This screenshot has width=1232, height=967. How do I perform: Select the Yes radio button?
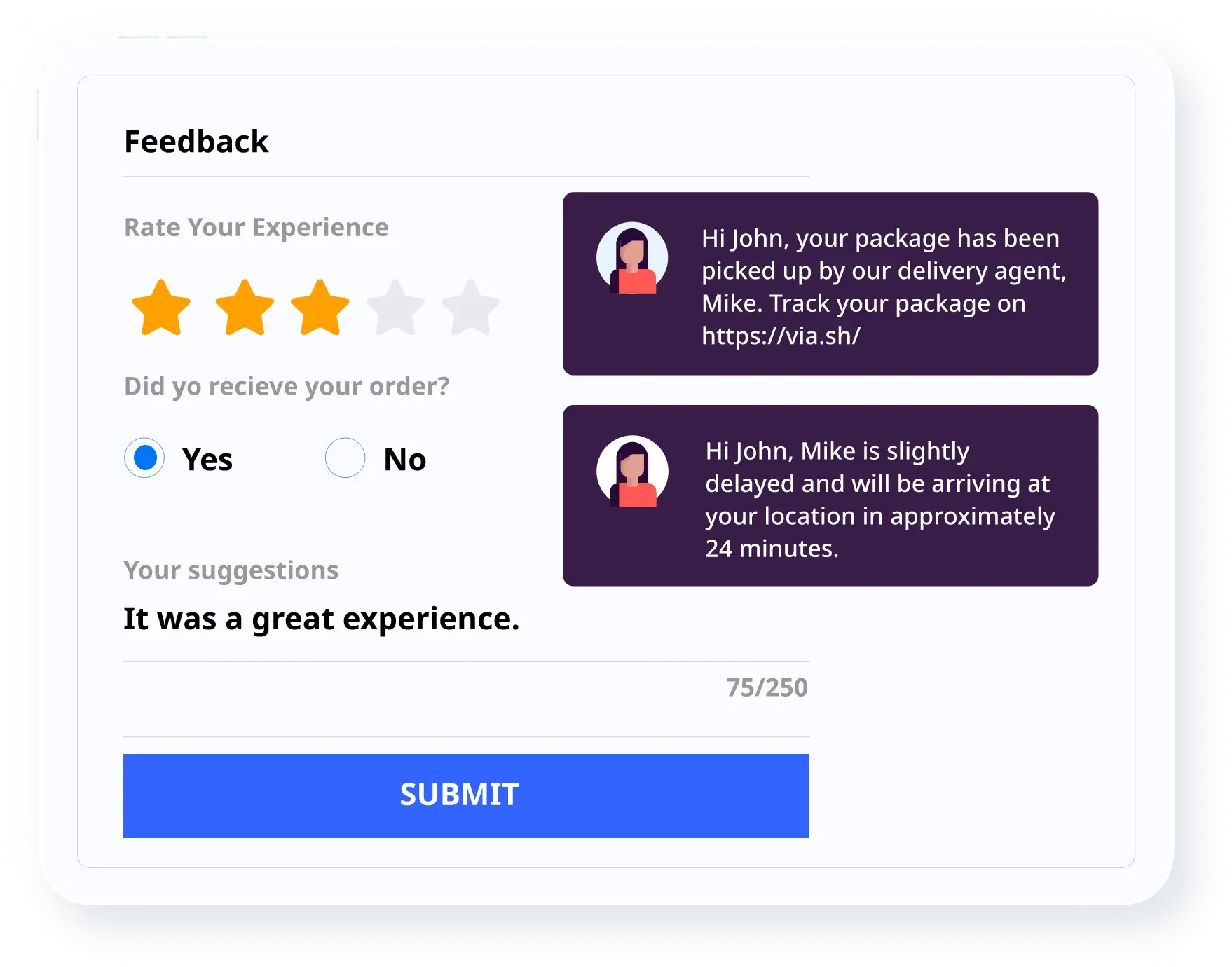pyautogui.click(x=144, y=458)
